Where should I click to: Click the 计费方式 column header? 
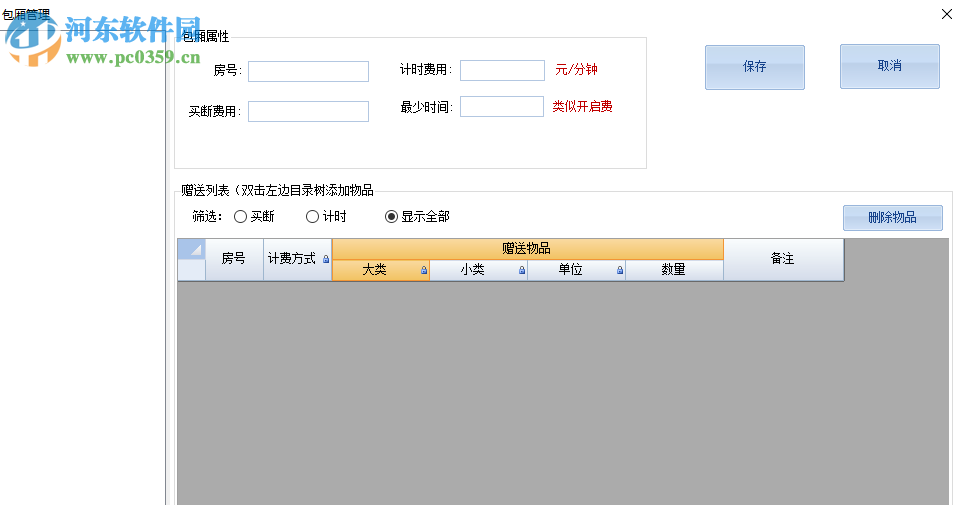[297, 259]
